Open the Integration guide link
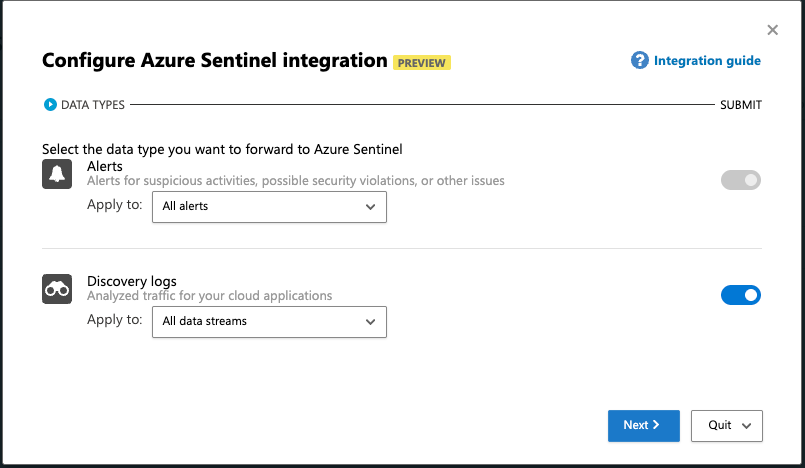 [x=707, y=61]
